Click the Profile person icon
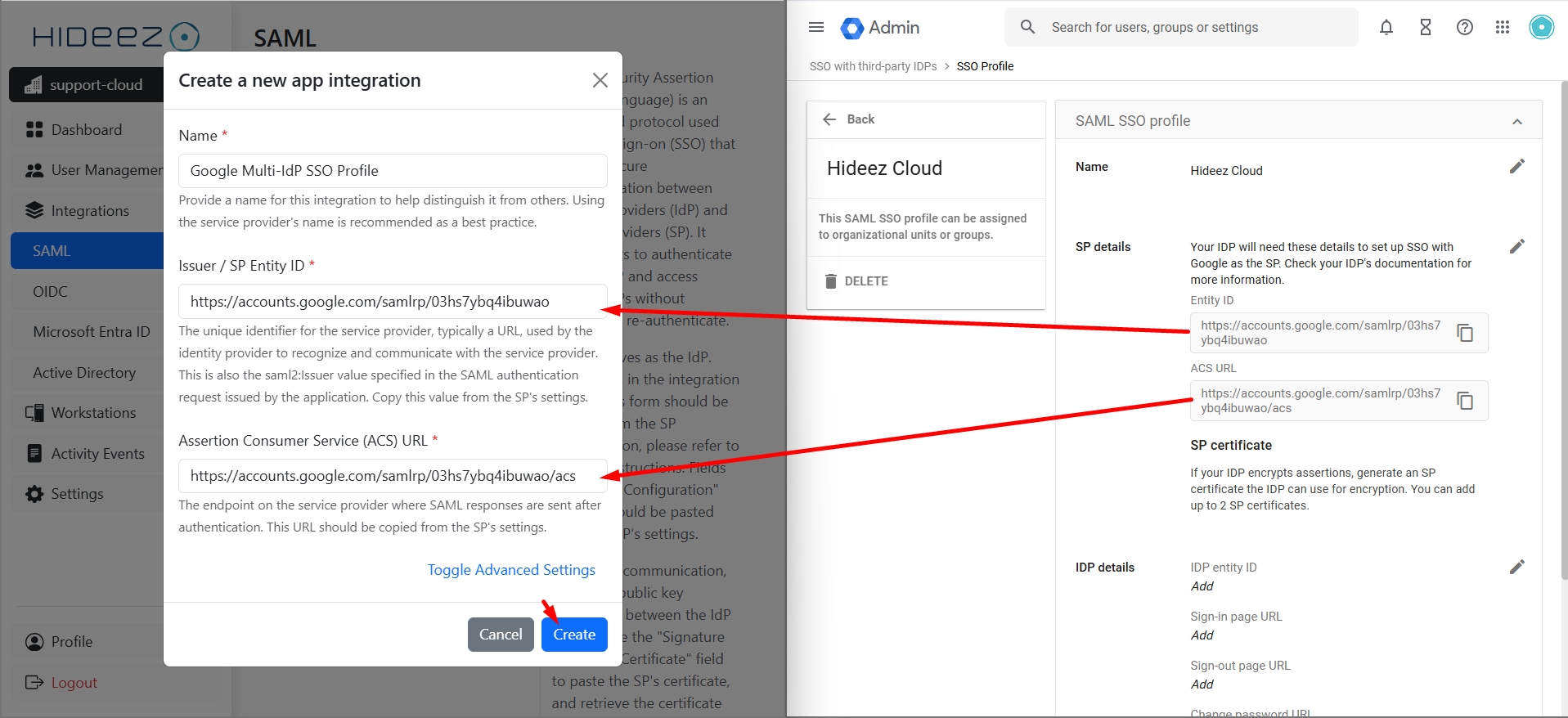 [34, 642]
